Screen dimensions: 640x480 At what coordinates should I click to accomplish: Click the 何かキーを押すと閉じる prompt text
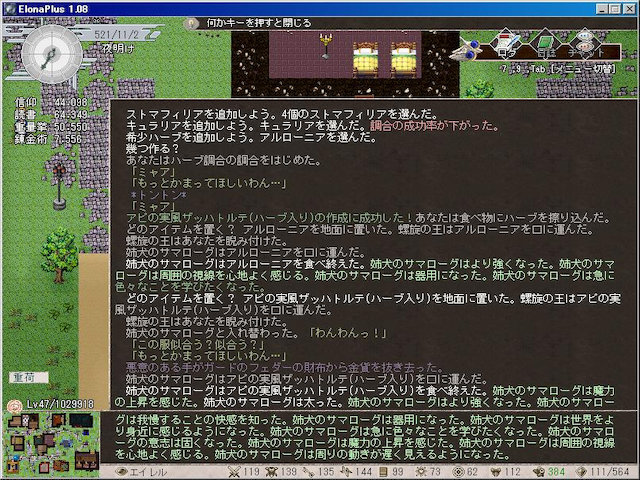coord(259,23)
